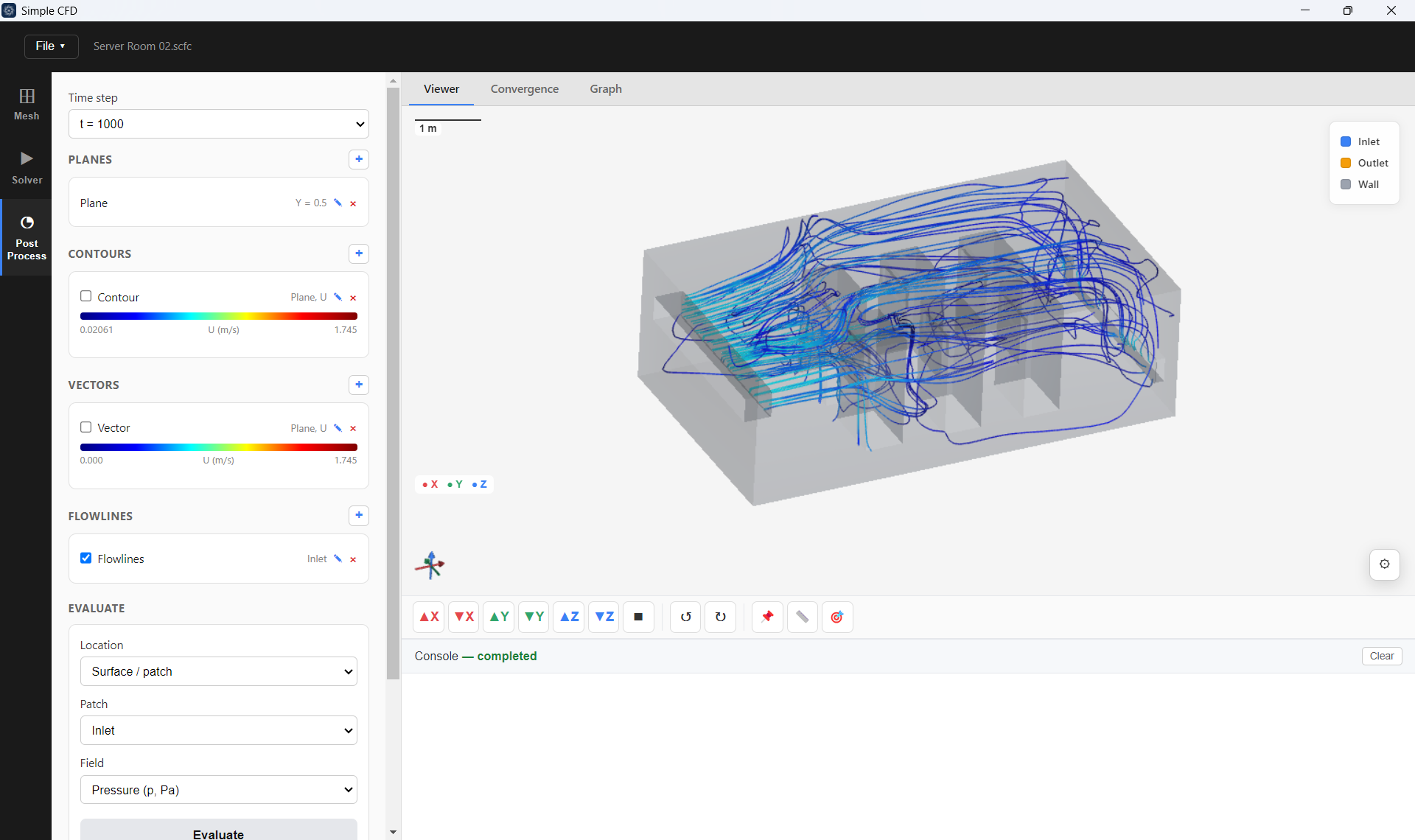Toggle X axis indicator
Viewport: 1415px width, 840px height.
[x=430, y=484]
